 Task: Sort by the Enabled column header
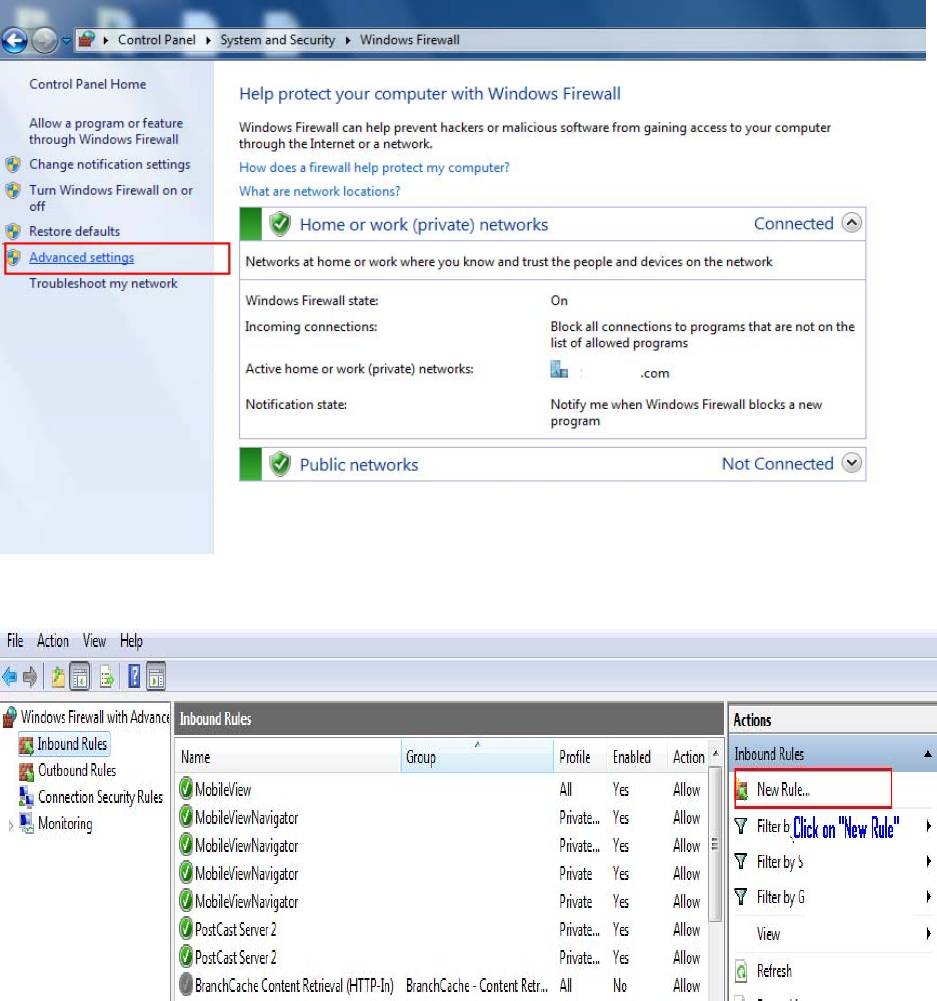[636, 757]
